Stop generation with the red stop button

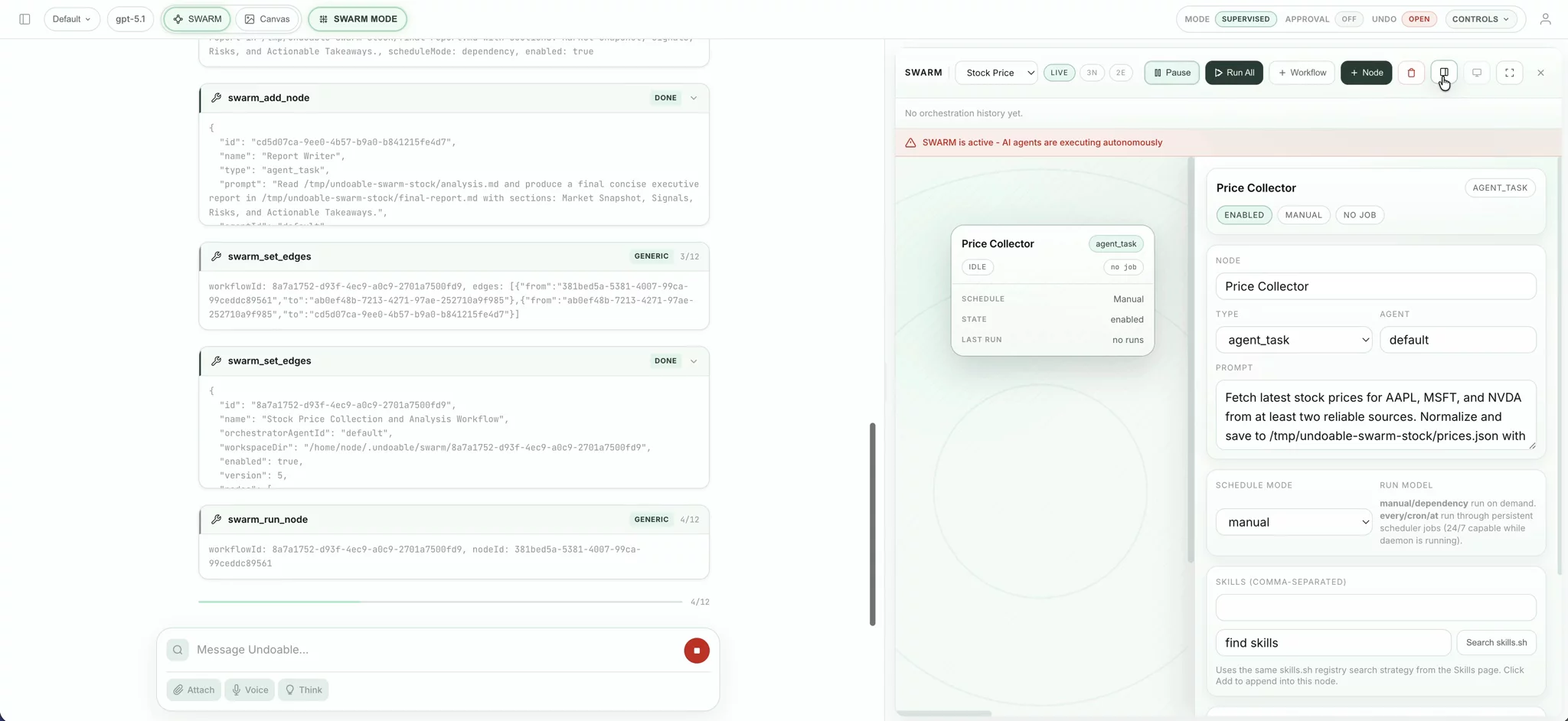(696, 651)
